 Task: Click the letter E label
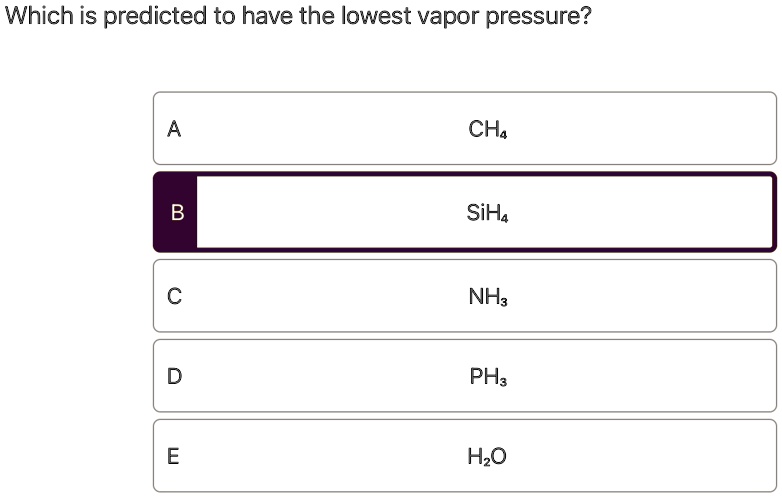click(x=173, y=456)
